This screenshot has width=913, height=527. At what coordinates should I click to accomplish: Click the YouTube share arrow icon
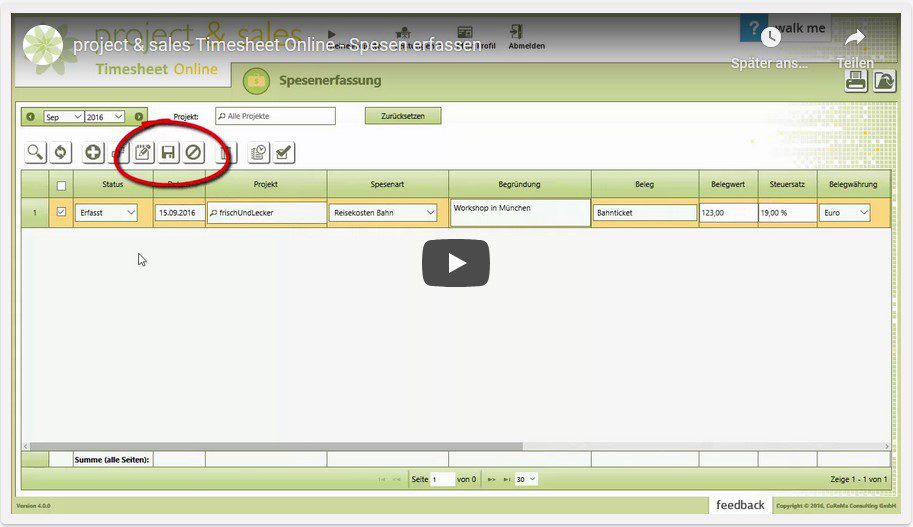[855, 38]
